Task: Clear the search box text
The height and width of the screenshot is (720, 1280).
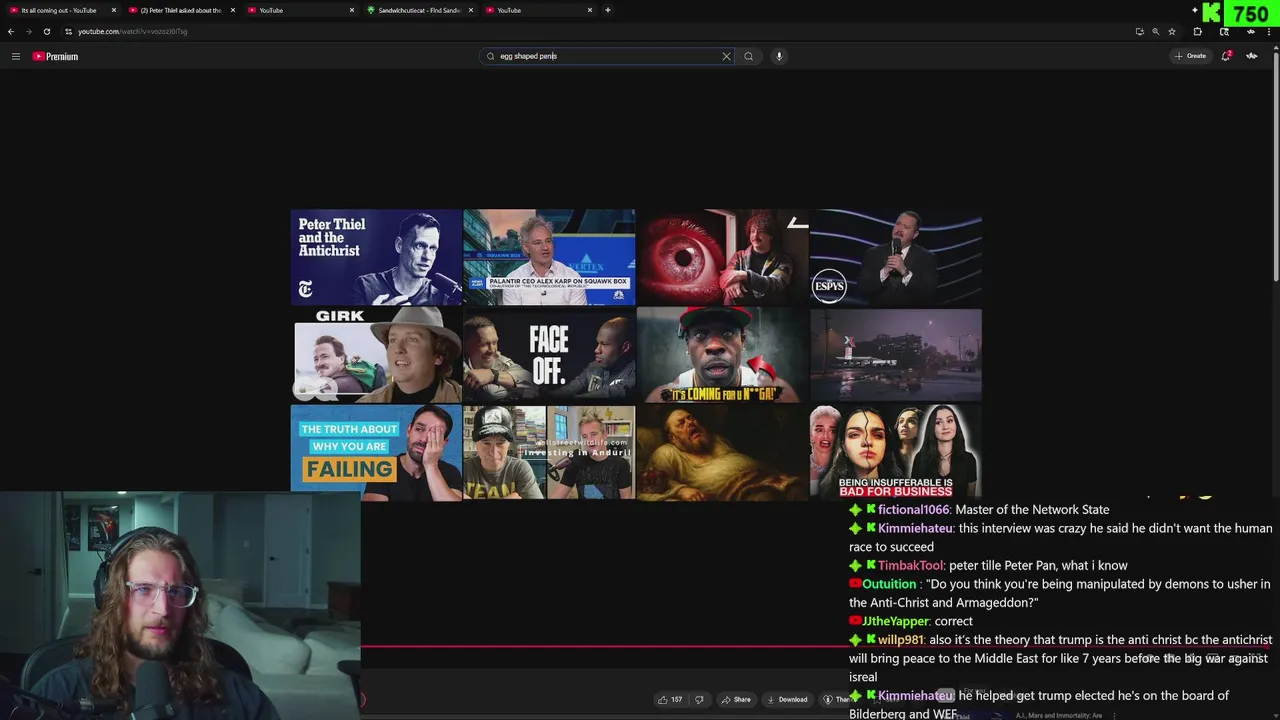Action: tap(726, 56)
